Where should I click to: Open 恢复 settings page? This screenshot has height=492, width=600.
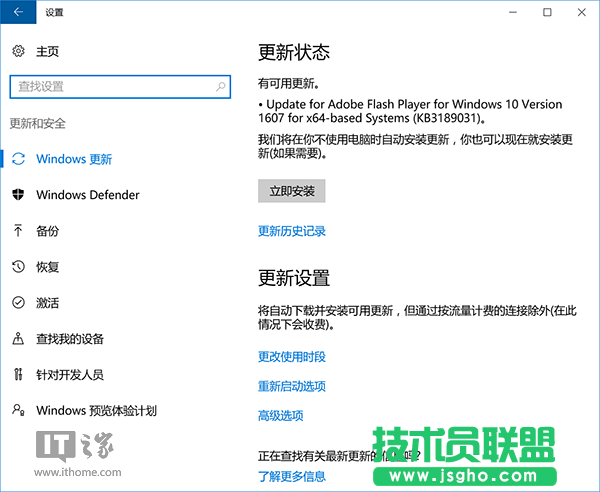(x=47, y=267)
